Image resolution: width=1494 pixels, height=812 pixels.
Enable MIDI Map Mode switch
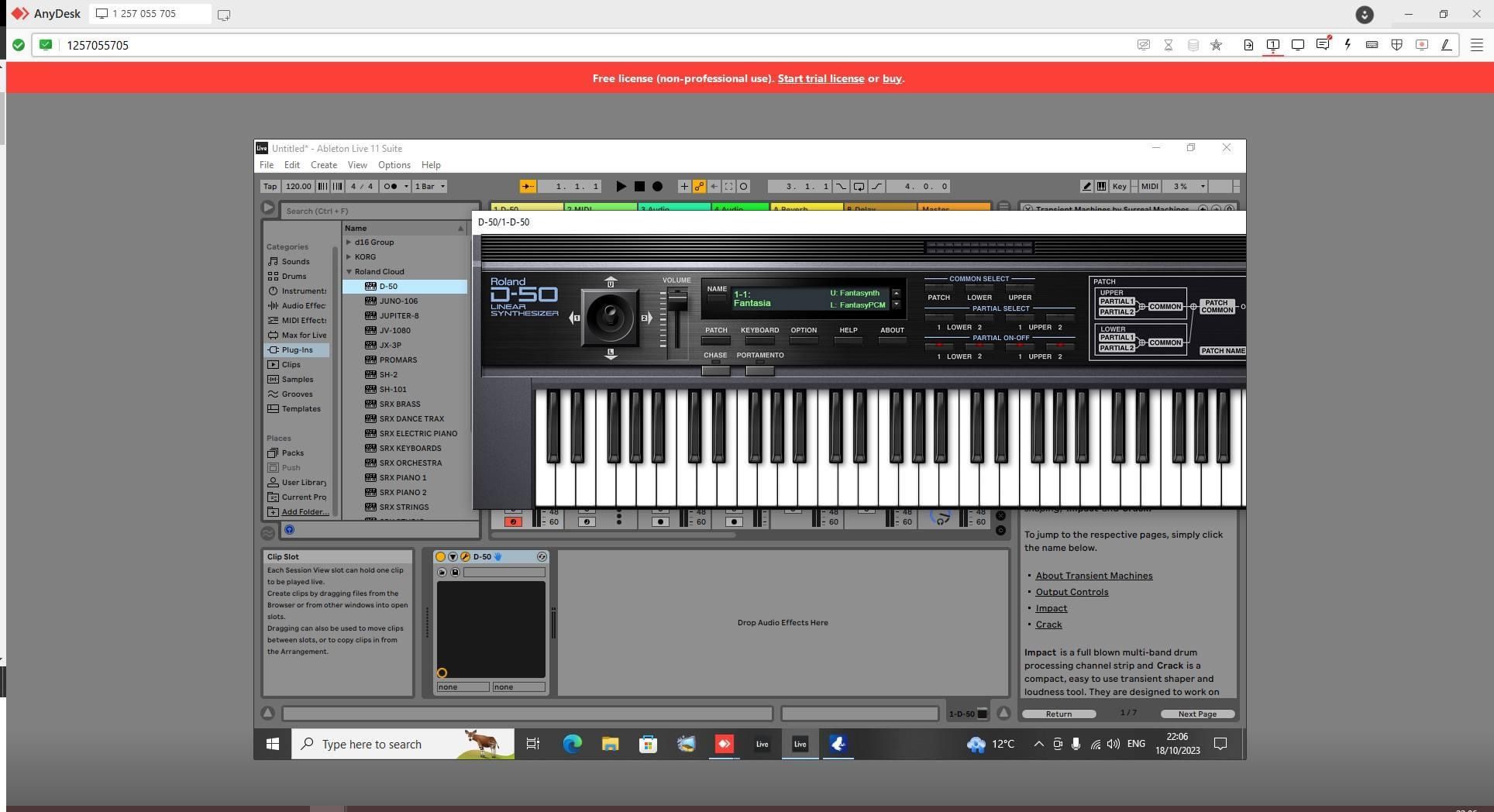(x=1149, y=186)
